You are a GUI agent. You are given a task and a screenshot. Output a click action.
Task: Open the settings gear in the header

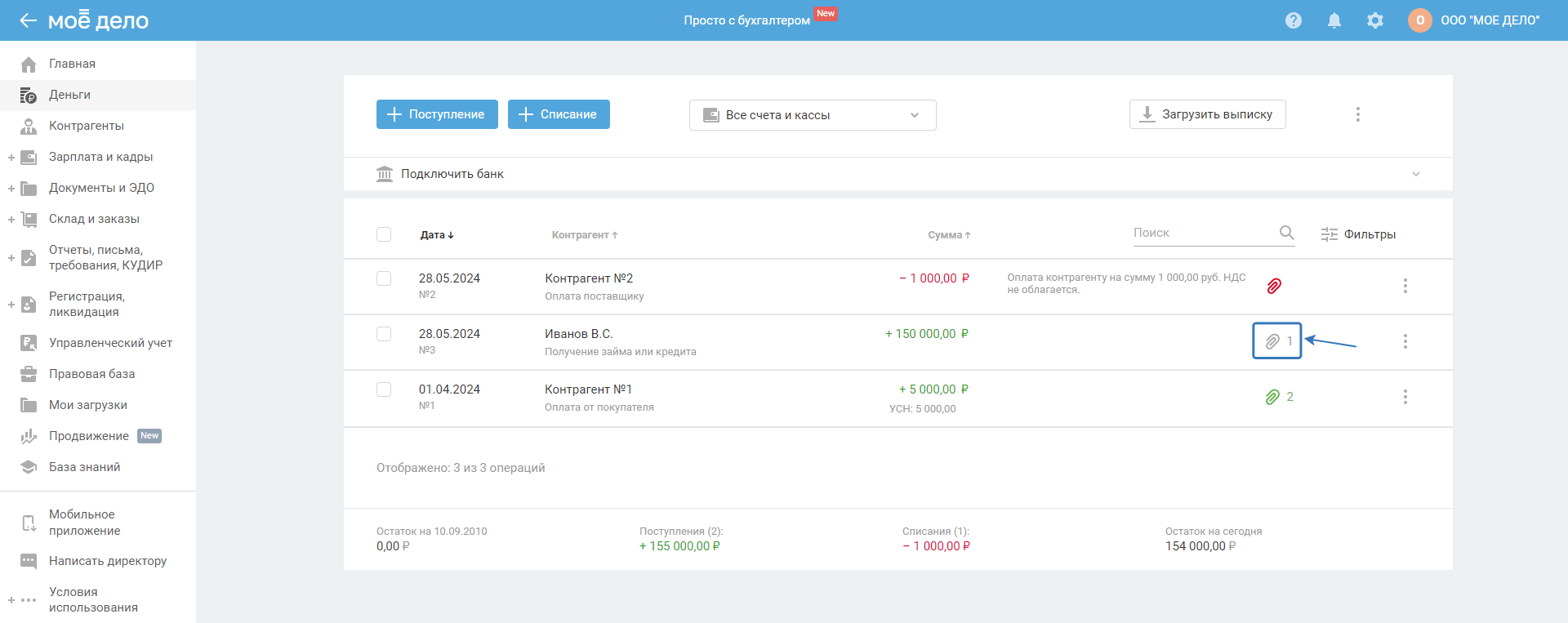click(x=1375, y=20)
